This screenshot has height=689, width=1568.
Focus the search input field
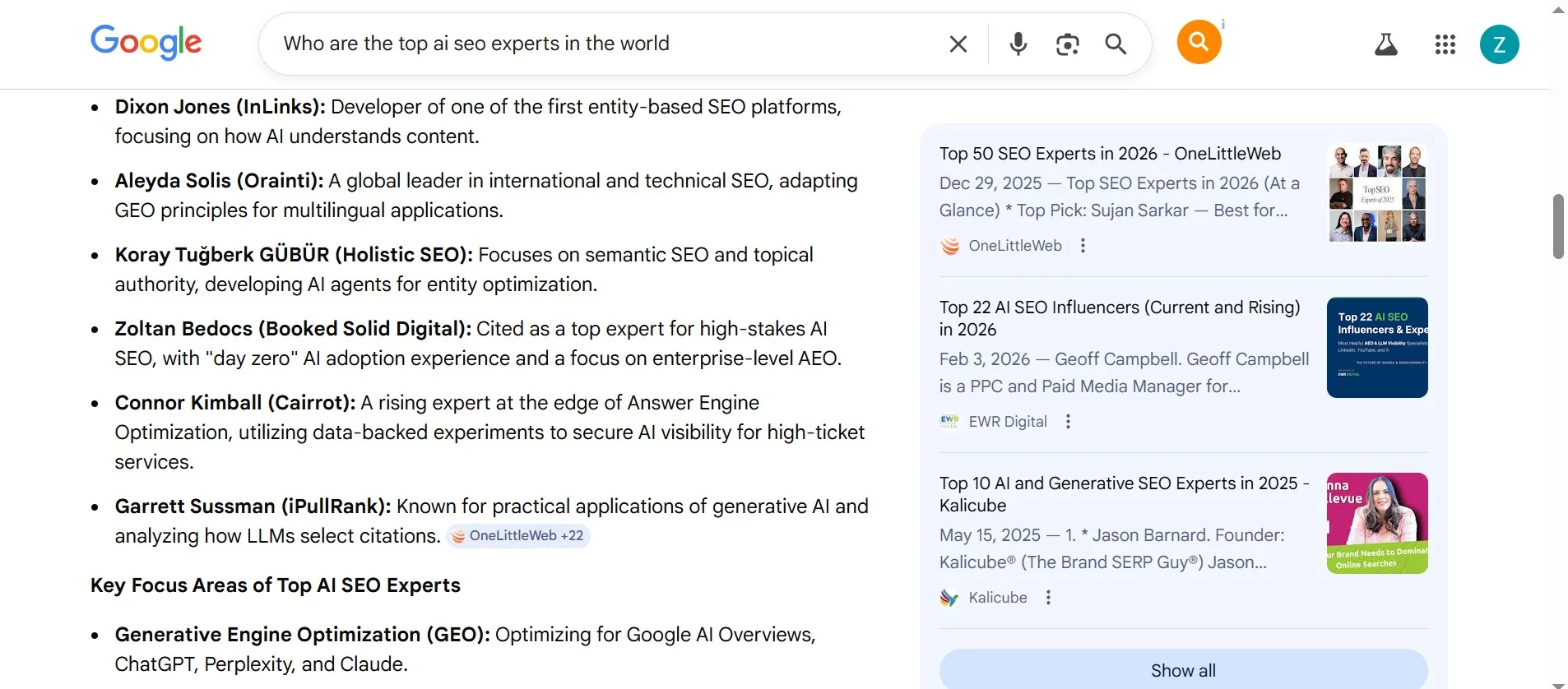click(609, 44)
